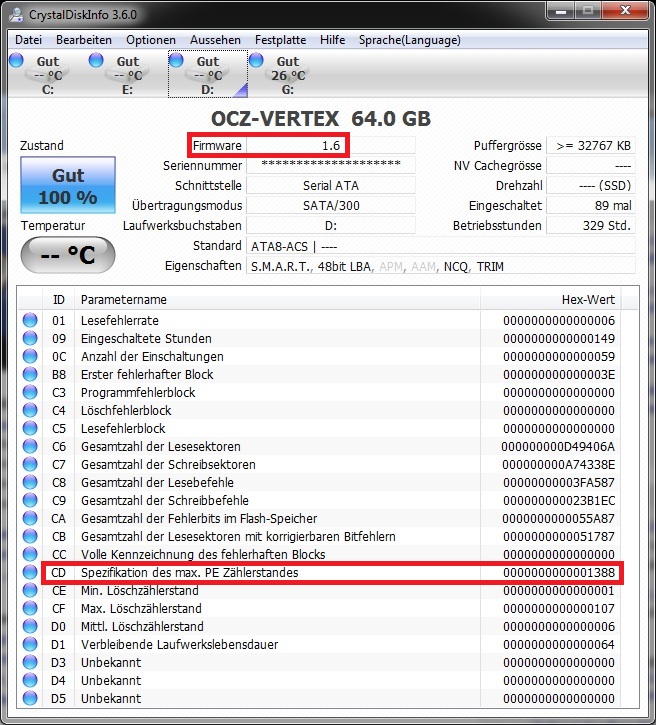Viewport: 656px width, 725px height.
Task: Click status icon for Eingeschaltete Stunden row
Action: 30,338
